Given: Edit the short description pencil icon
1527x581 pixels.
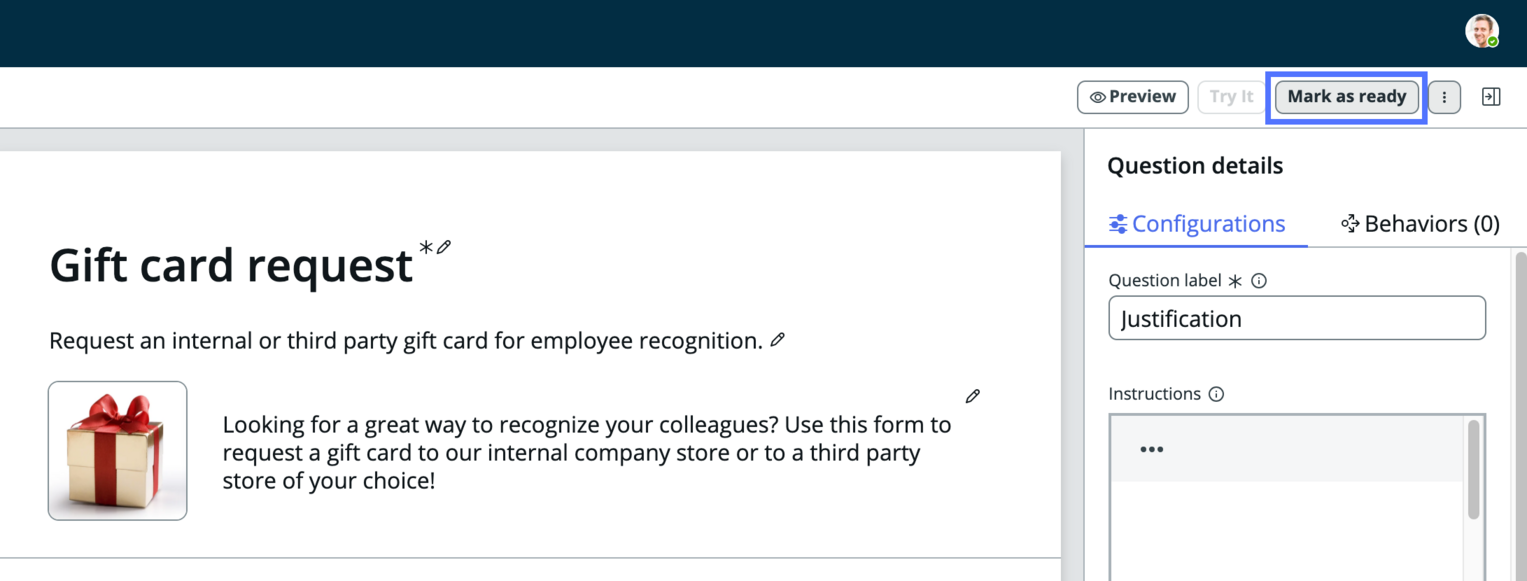Looking at the screenshot, I should coord(777,340).
